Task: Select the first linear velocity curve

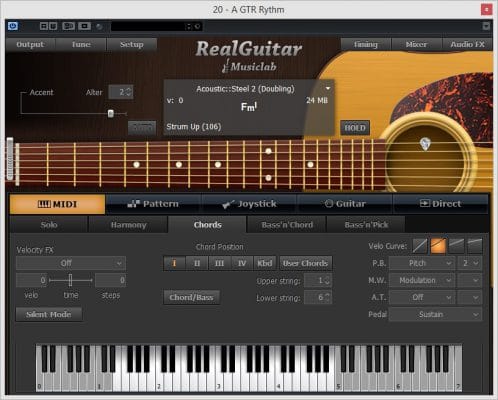Action: coord(420,246)
